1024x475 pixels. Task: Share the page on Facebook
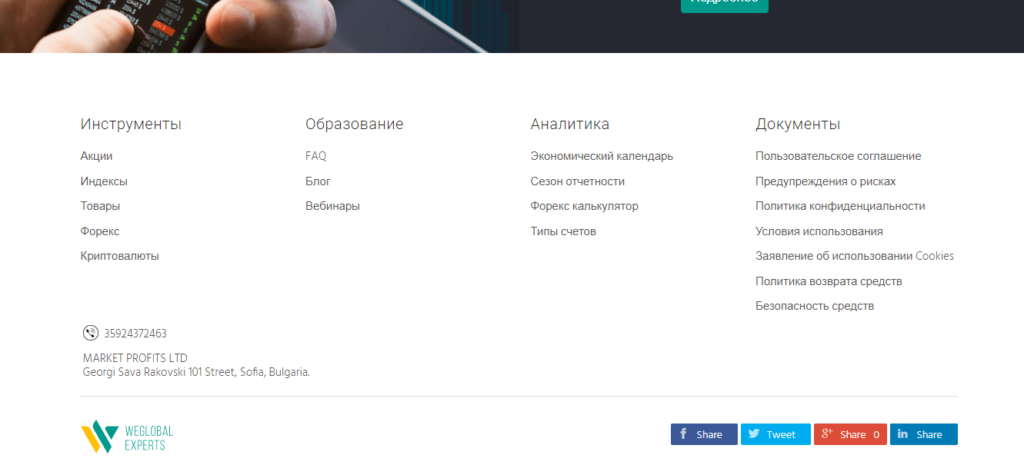(x=703, y=434)
